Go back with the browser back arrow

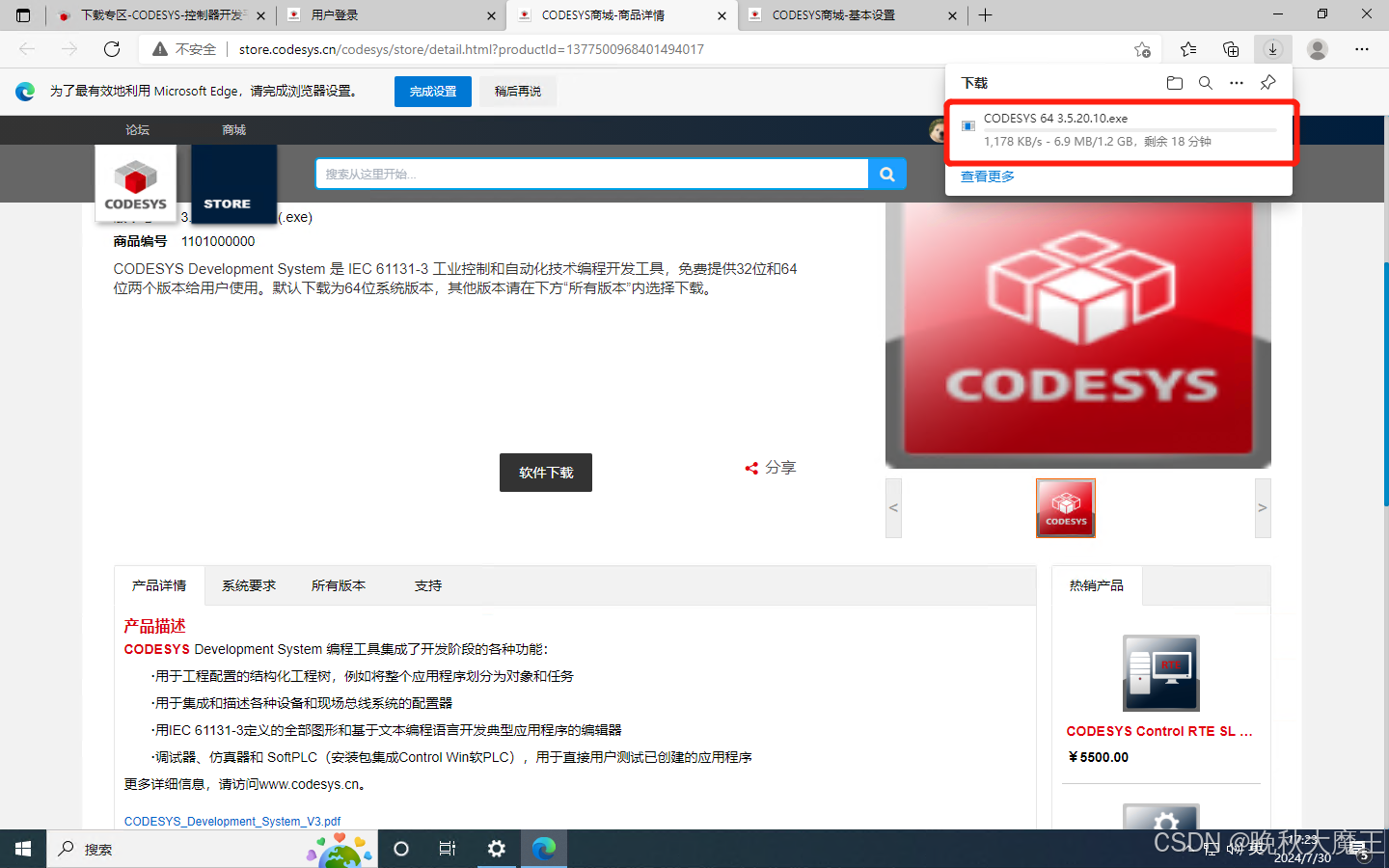(27, 49)
